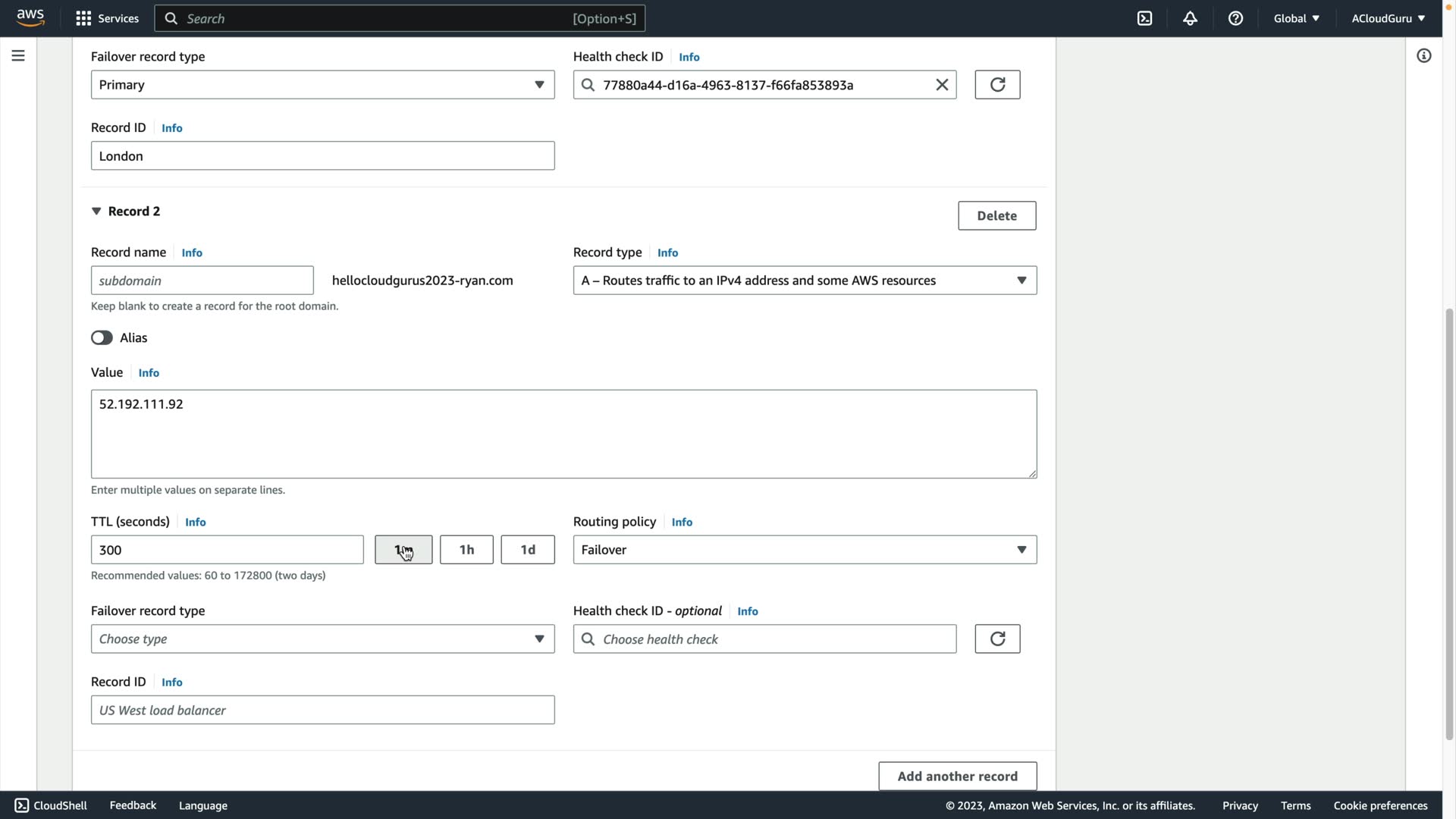Refresh Record 2 health check list
This screenshot has width=1456, height=819.
click(x=997, y=639)
